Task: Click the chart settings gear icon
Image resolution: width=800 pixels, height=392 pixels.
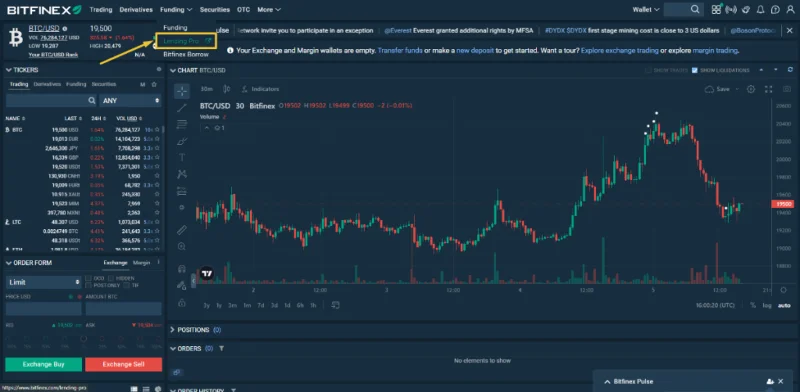Action: (751, 89)
